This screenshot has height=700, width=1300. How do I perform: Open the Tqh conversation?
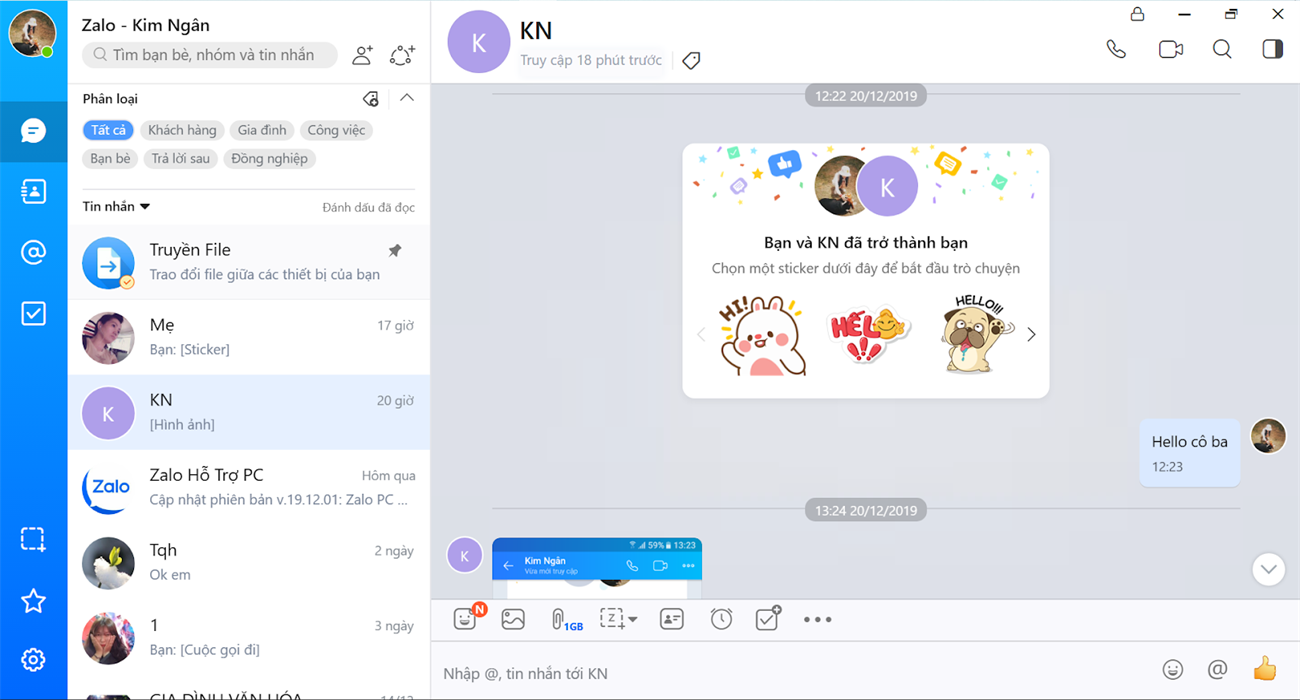[249, 562]
